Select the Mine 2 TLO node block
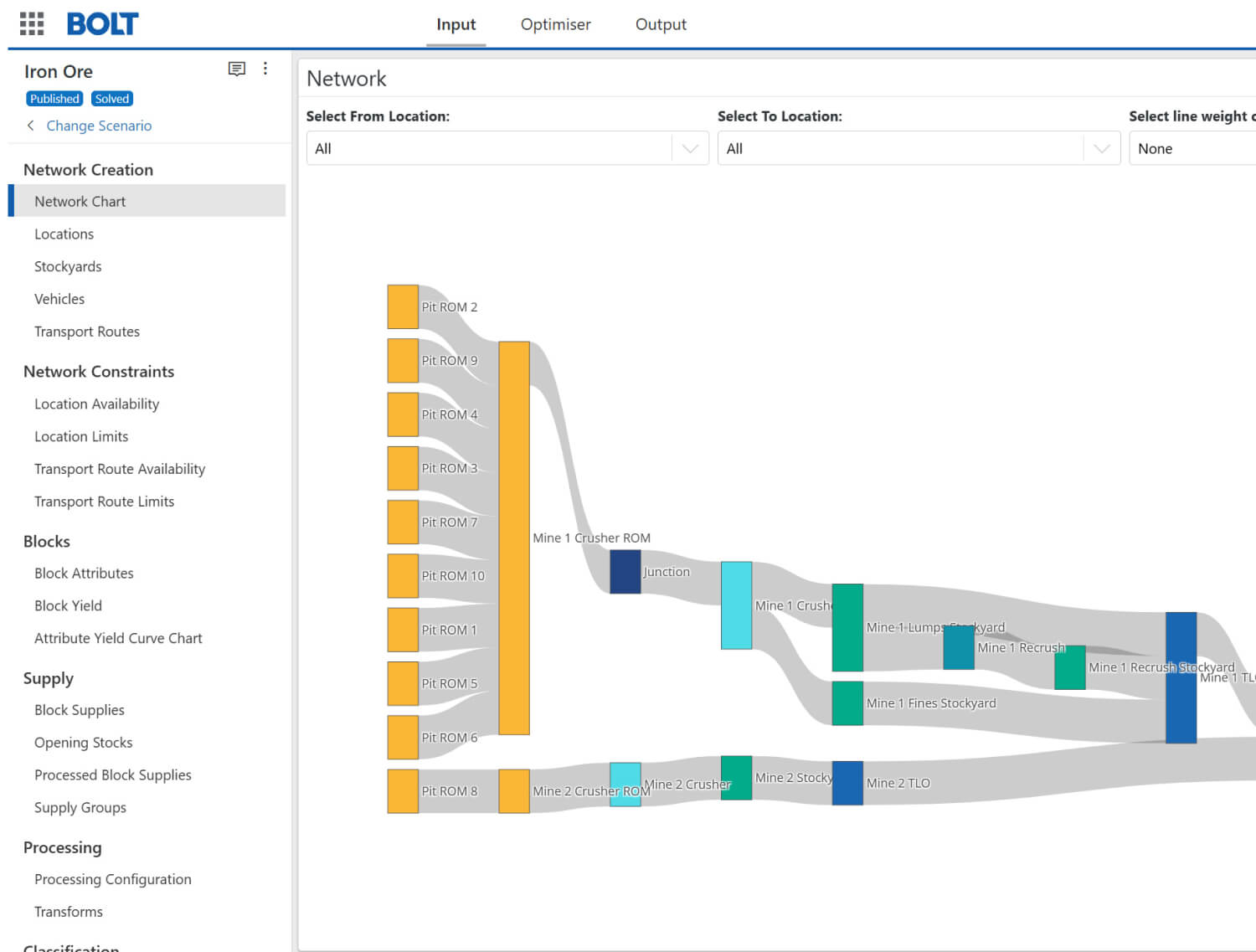Image resolution: width=1256 pixels, height=952 pixels. click(x=847, y=783)
